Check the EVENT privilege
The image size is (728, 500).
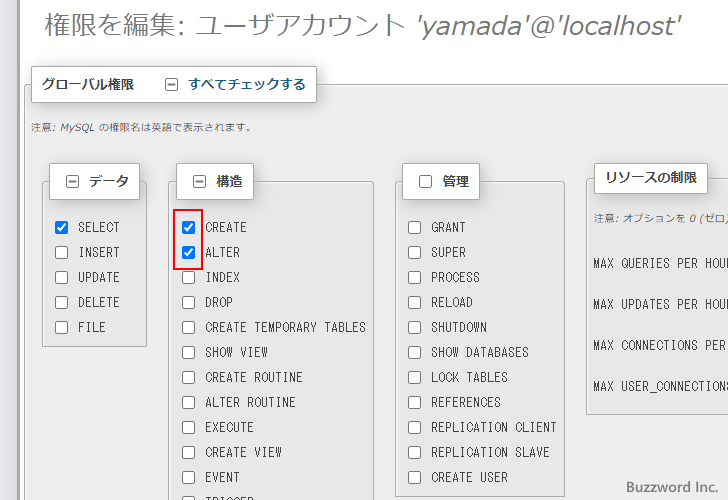(x=188, y=478)
